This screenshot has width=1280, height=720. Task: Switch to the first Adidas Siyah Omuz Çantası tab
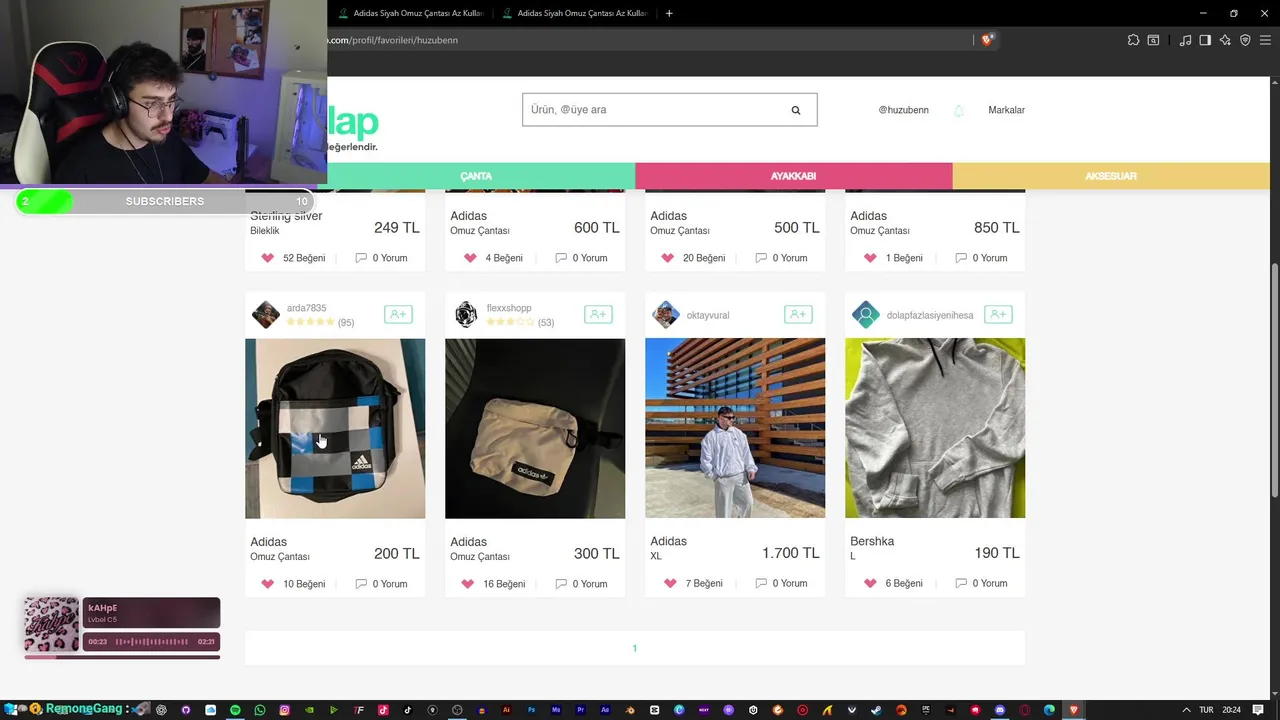[411, 13]
